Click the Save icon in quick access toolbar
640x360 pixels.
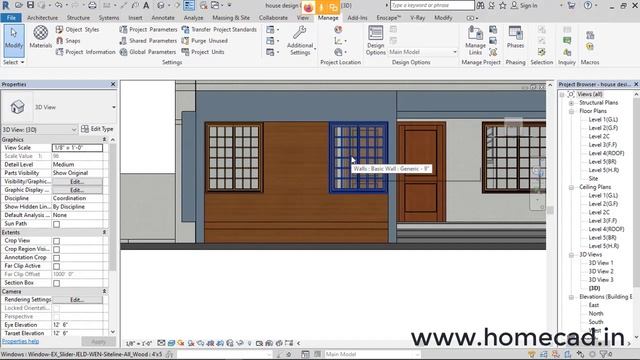coord(31,5)
